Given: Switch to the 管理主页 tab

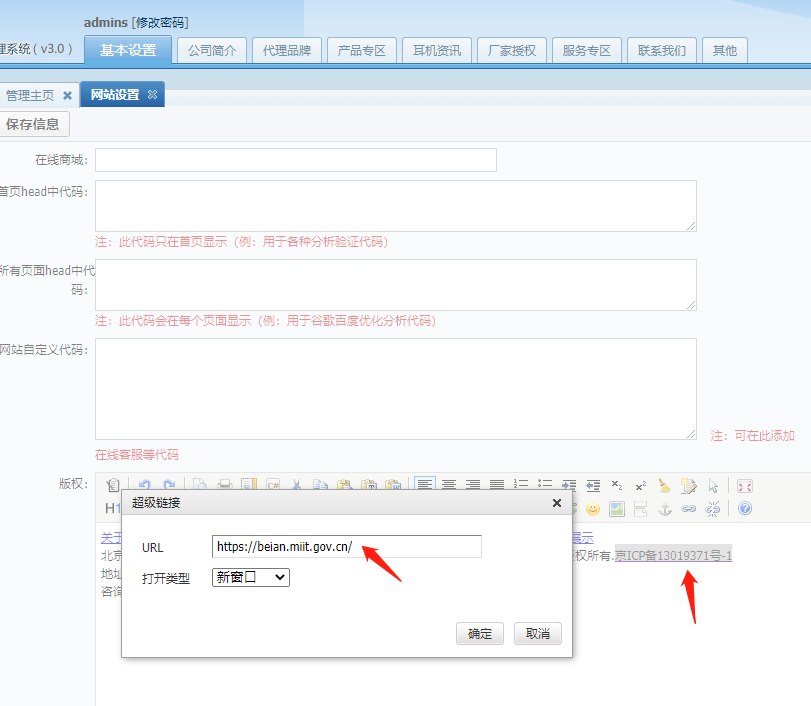Looking at the screenshot, I should click(30, 95).
